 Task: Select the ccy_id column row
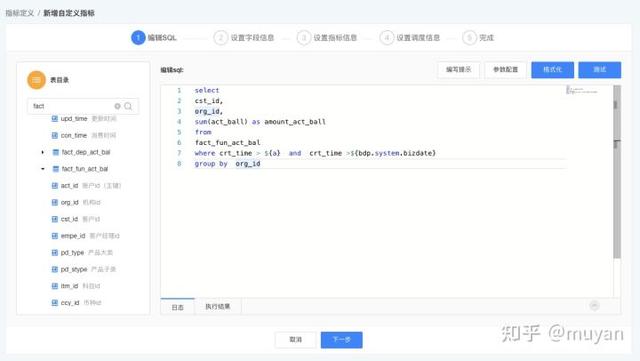(x=76, y=303)
